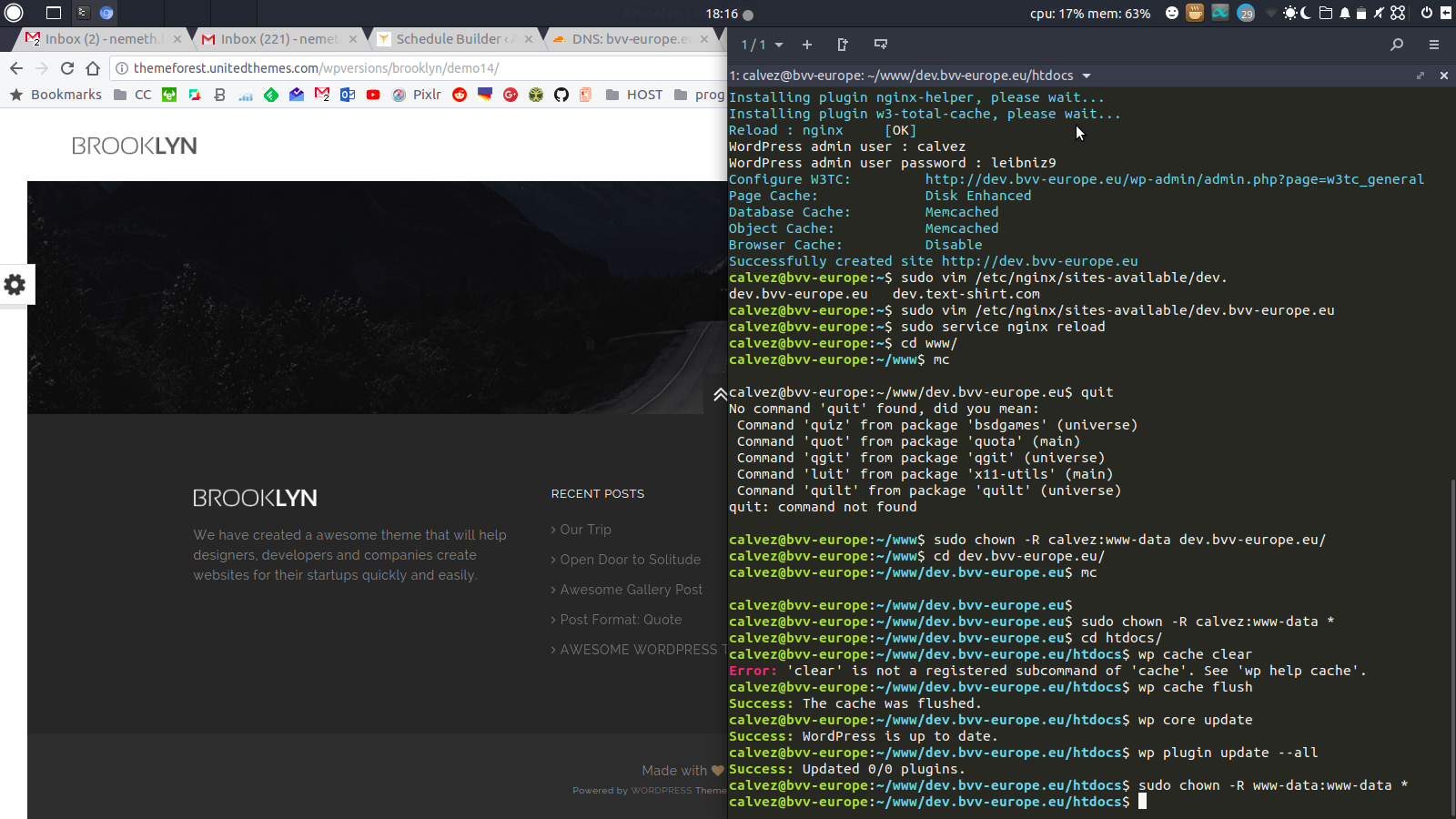Open the GitHub bookmark icon
1456x819 pixels.
point(561,95)
